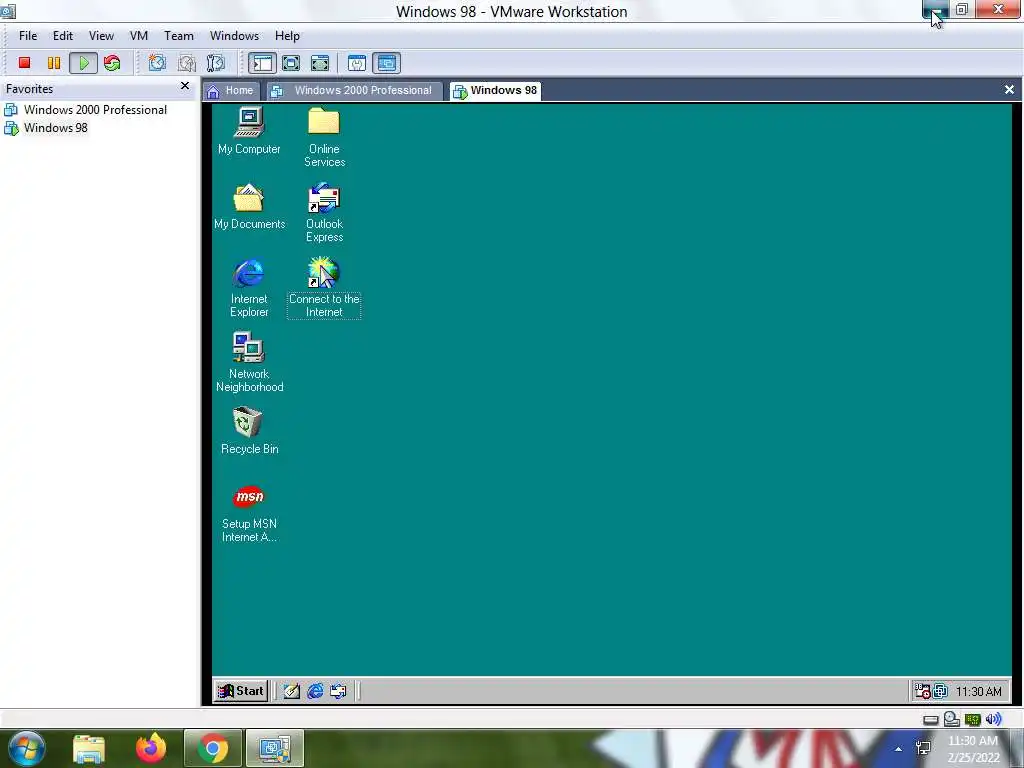Select the My Documents desktop icon
This screenshot has height=768, width=1024.
[249, 206]
